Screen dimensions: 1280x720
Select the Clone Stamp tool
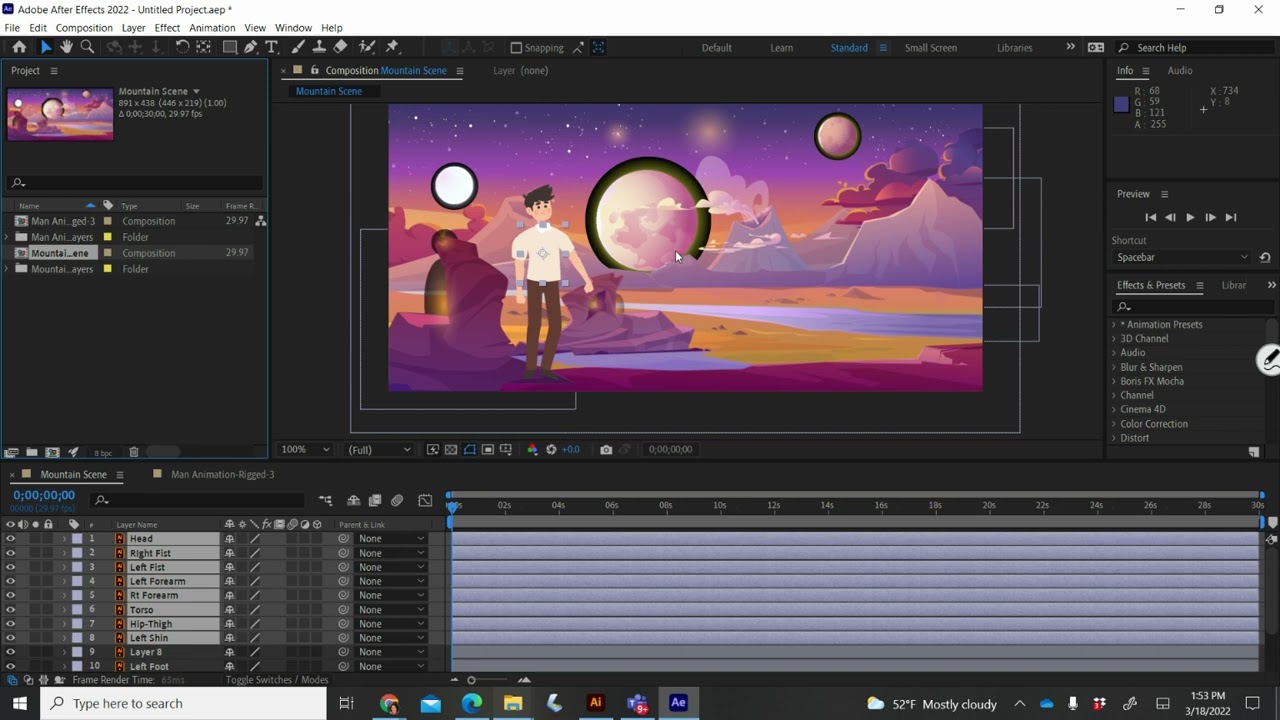pos(319,47)
